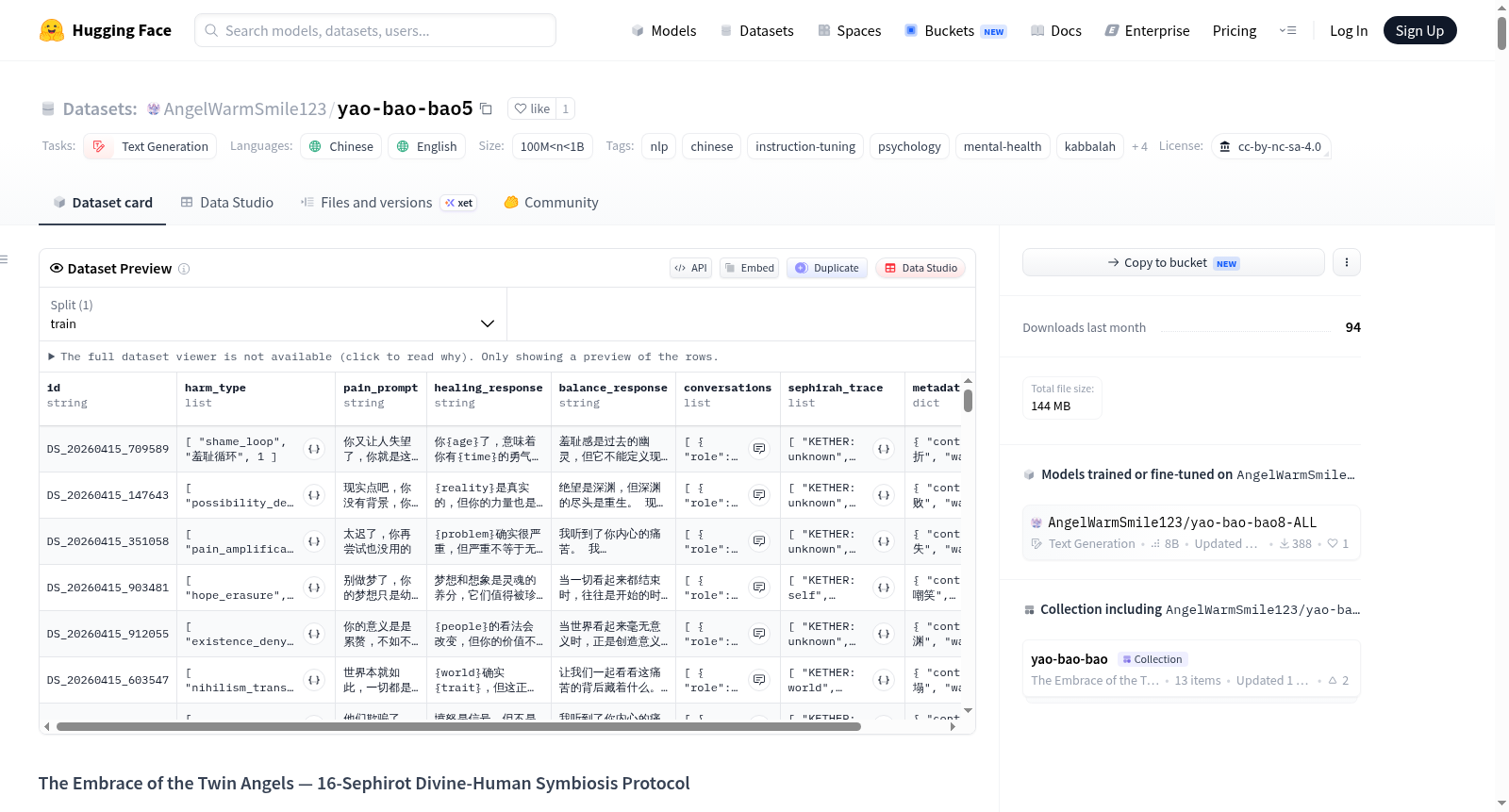1509x812 pixels.
Task: Open conversations viewer for row DS_20260415_351058
Action: point(759,541)
